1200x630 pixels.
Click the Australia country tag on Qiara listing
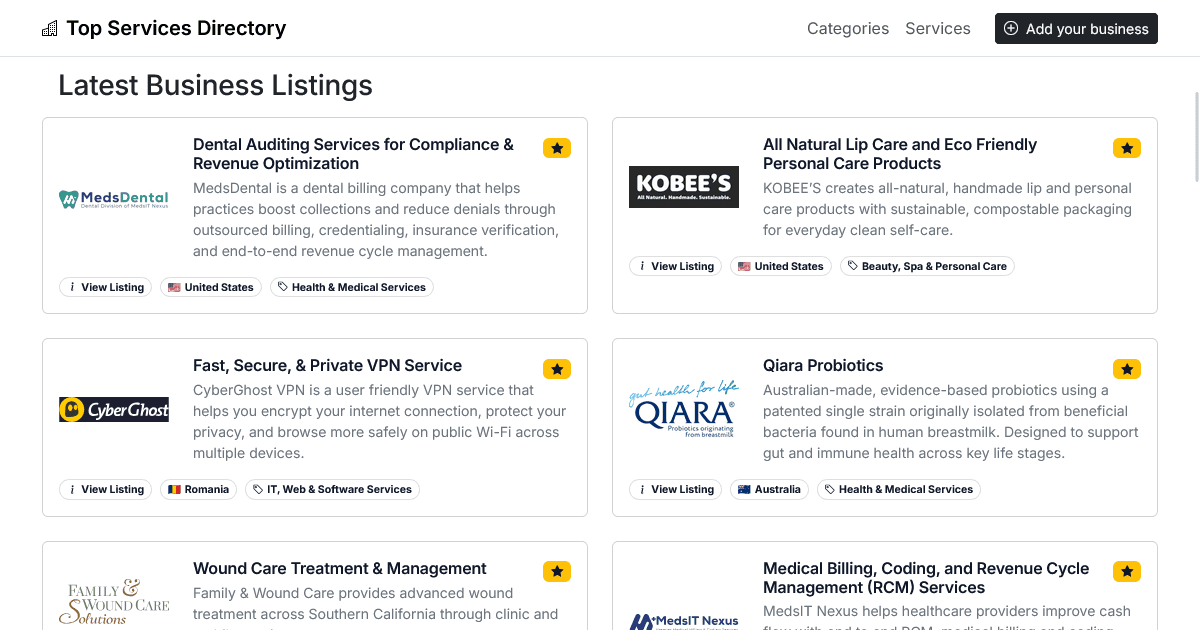coord(769,489)
